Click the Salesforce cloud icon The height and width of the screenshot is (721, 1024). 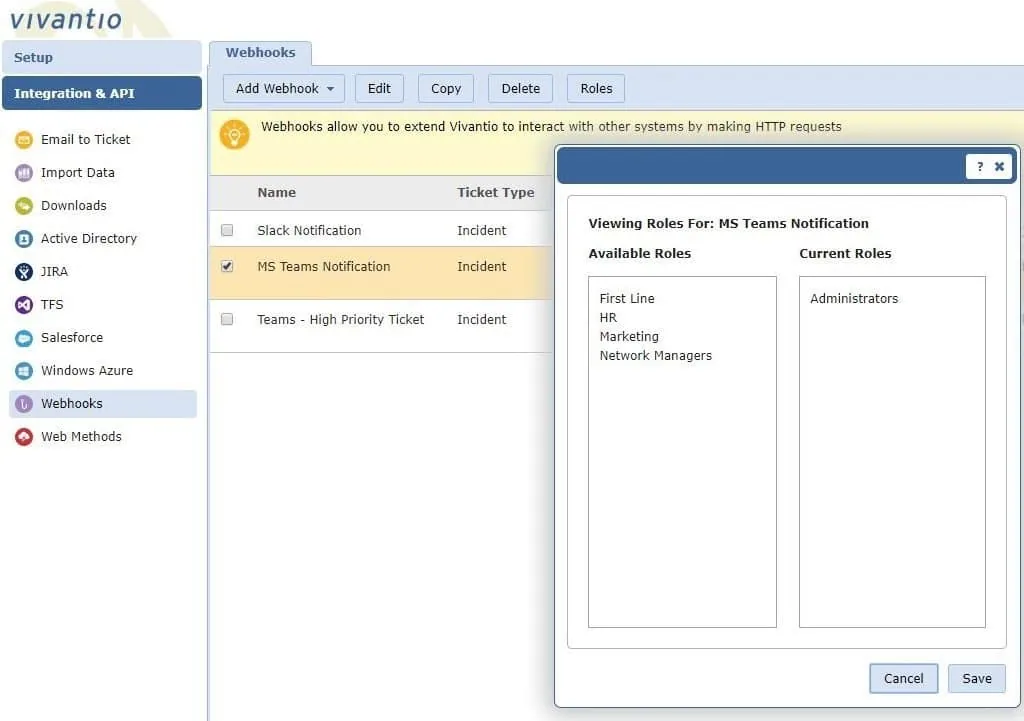24,338
